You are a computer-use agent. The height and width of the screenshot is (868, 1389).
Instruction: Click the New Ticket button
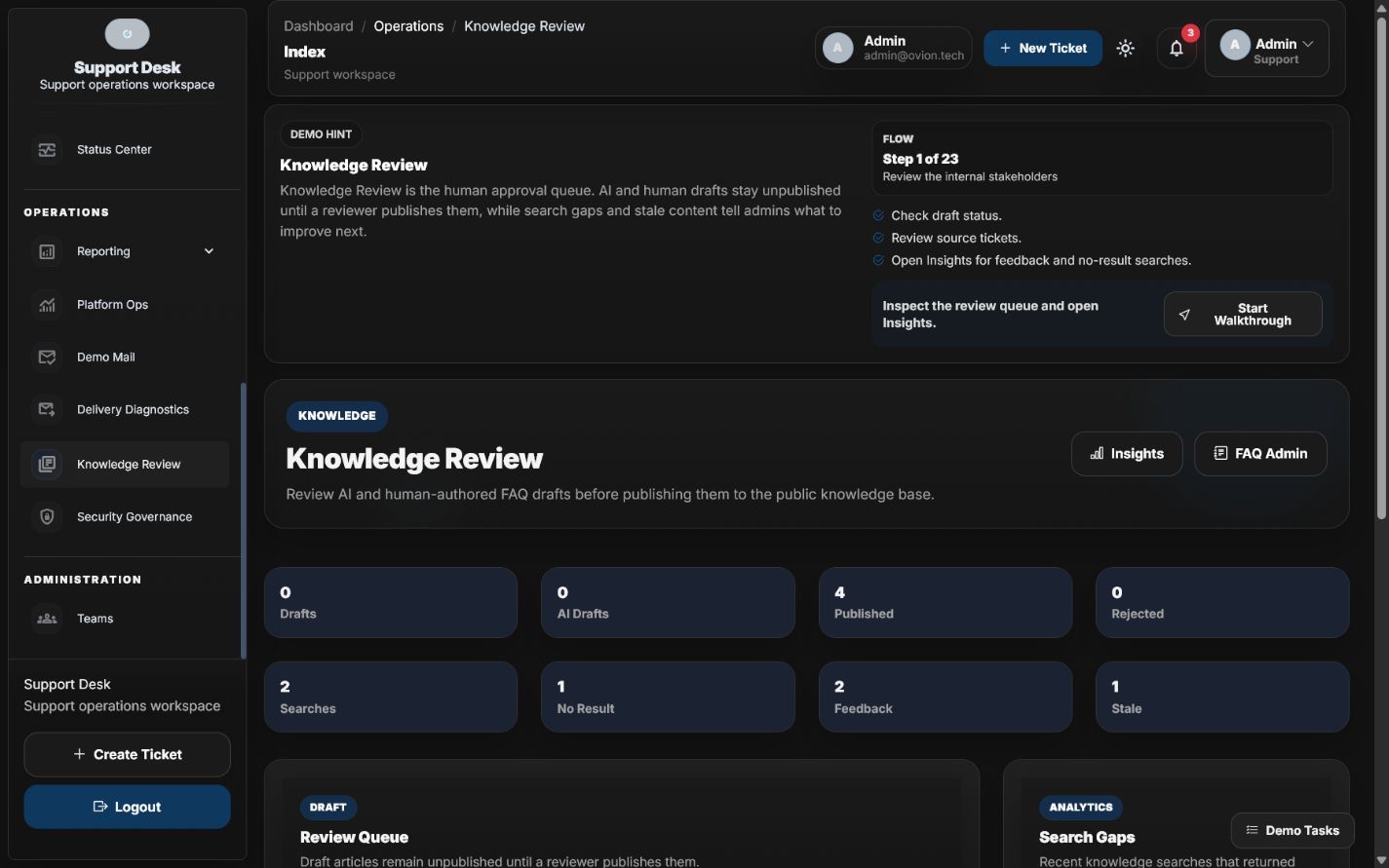(1043, 48)
